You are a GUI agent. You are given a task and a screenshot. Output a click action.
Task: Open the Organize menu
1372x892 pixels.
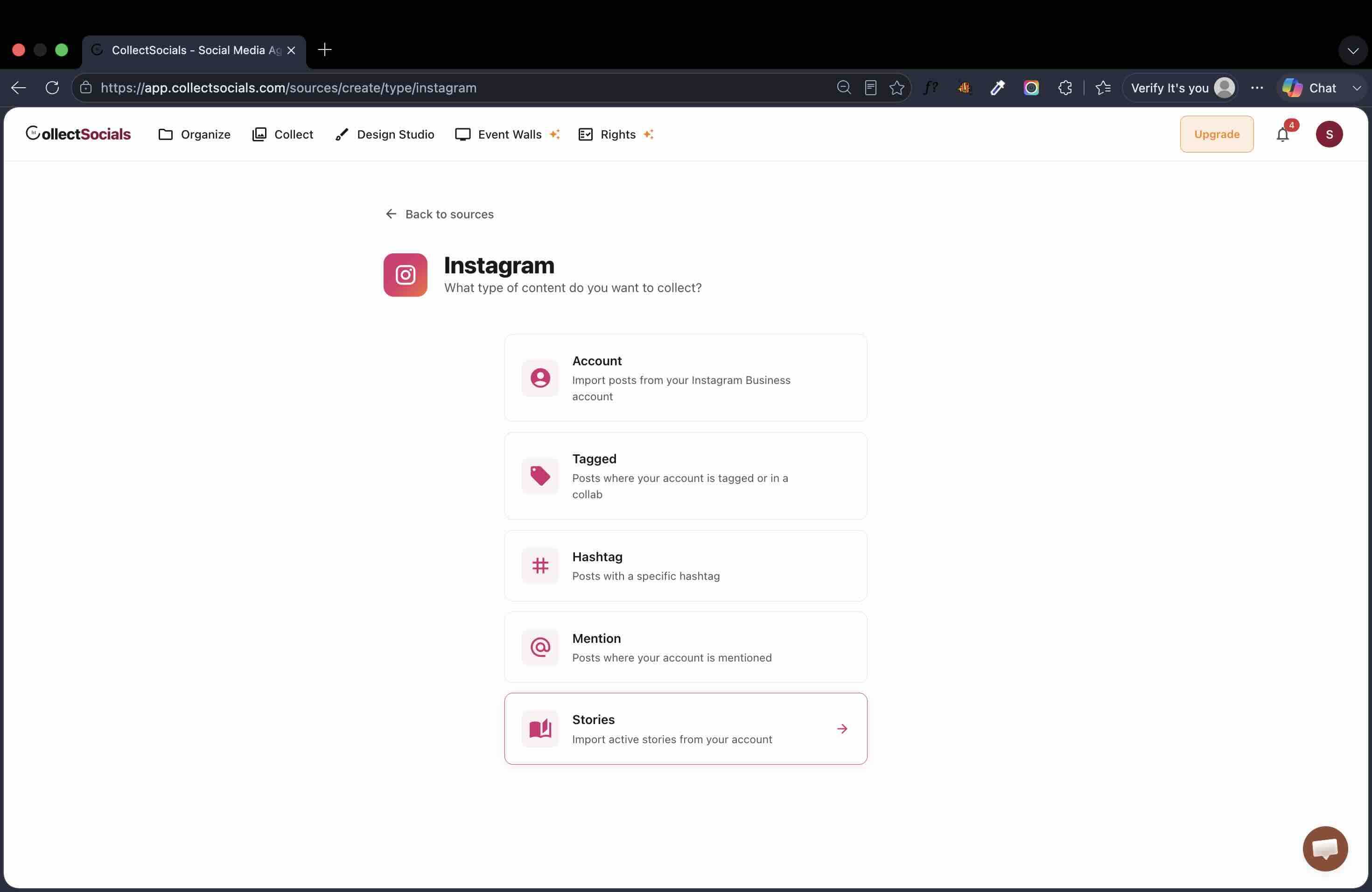click(194, 134)
